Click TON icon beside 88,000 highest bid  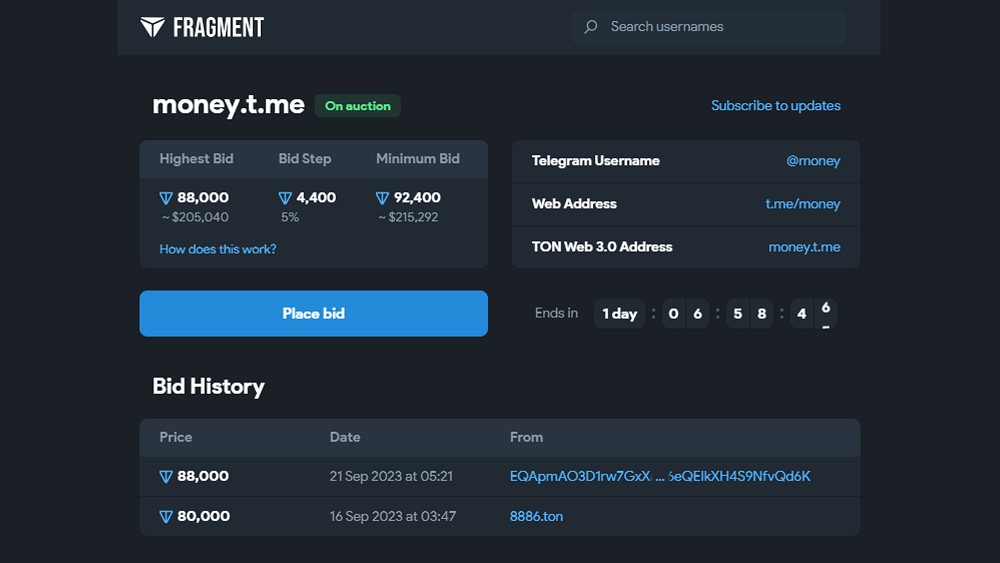tap(166, 198)
